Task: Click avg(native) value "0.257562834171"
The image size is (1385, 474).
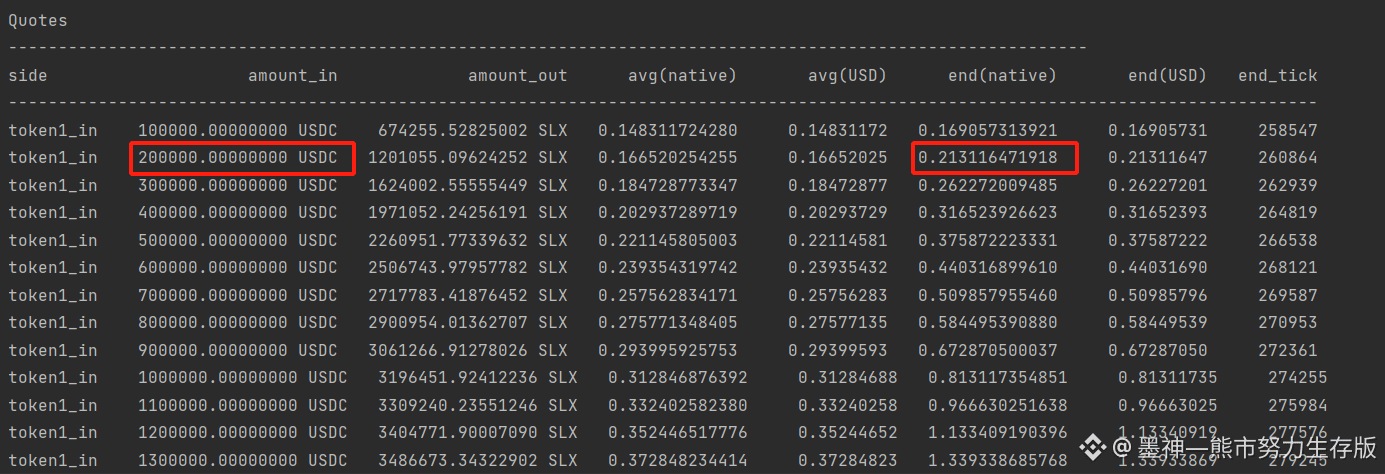Action: (668, 295)
